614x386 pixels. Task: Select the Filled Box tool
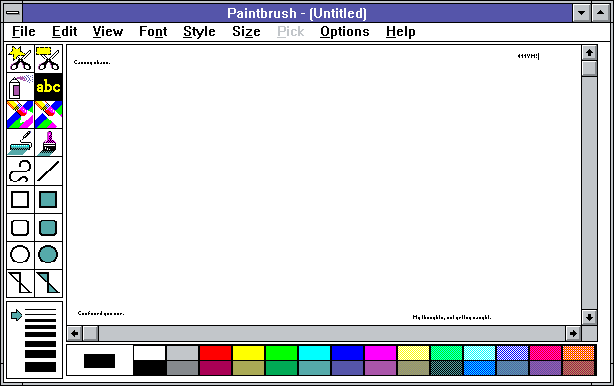click(49, 199)
